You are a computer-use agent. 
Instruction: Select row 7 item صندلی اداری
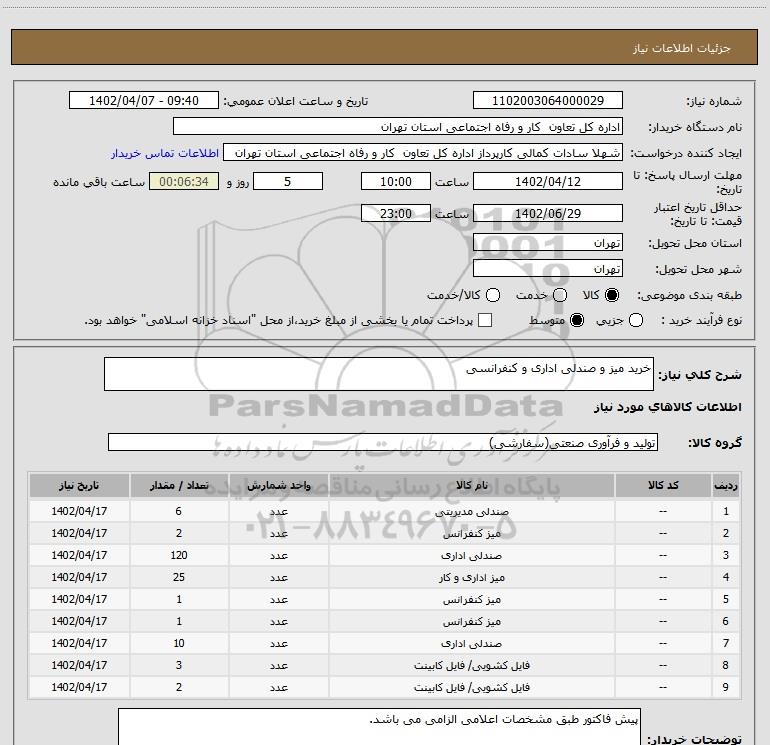[x=471, y=644]
